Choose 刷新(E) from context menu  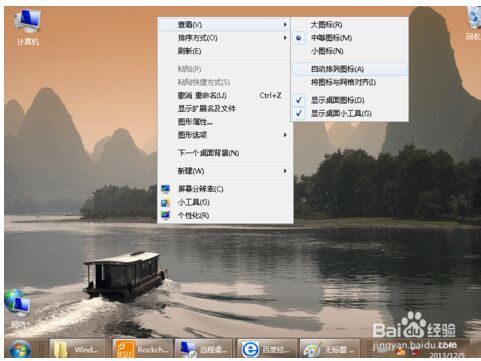(x=225, y=51)
